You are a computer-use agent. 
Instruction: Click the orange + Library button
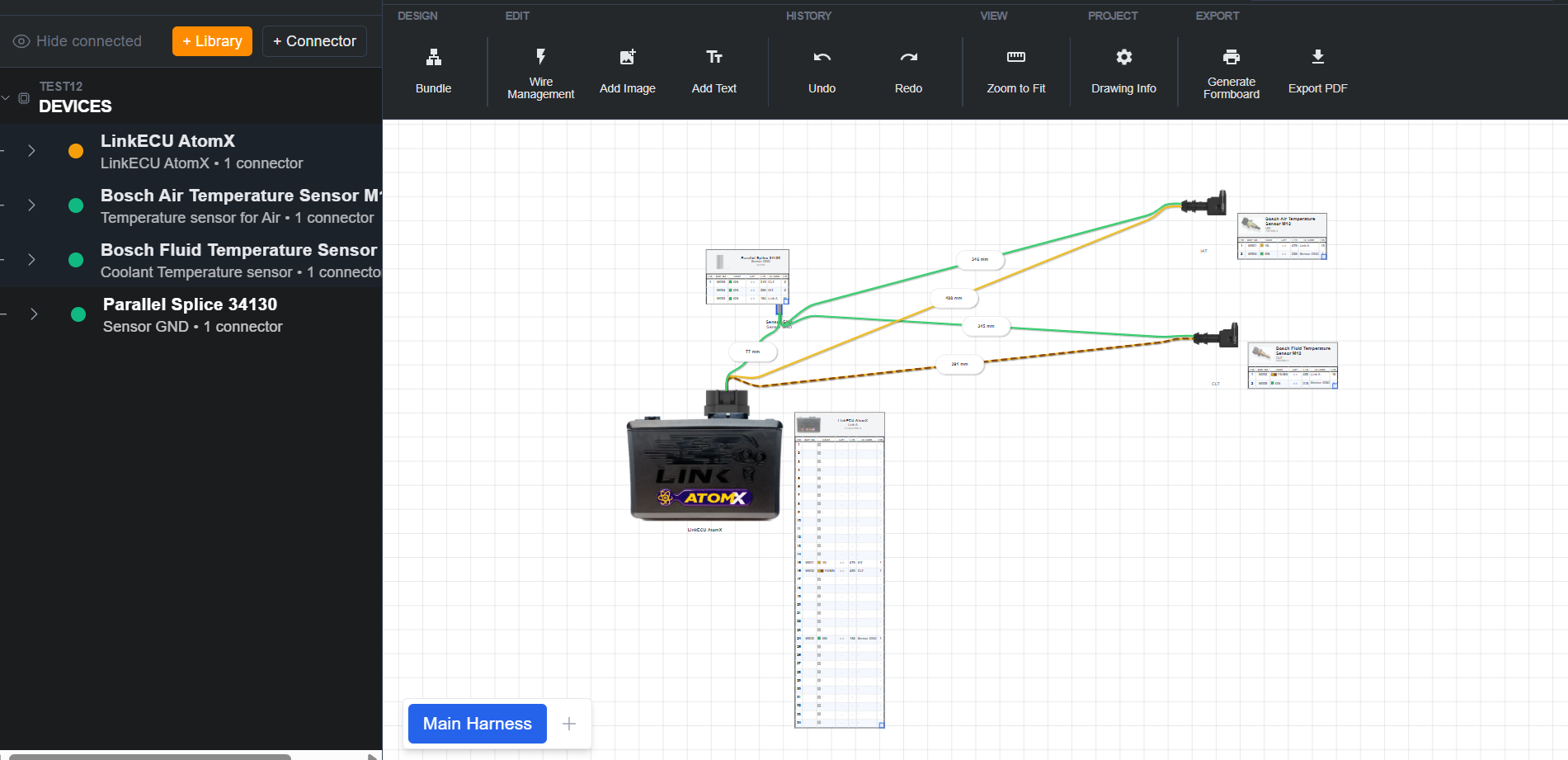pyautogui.click(x=212, y=41)
